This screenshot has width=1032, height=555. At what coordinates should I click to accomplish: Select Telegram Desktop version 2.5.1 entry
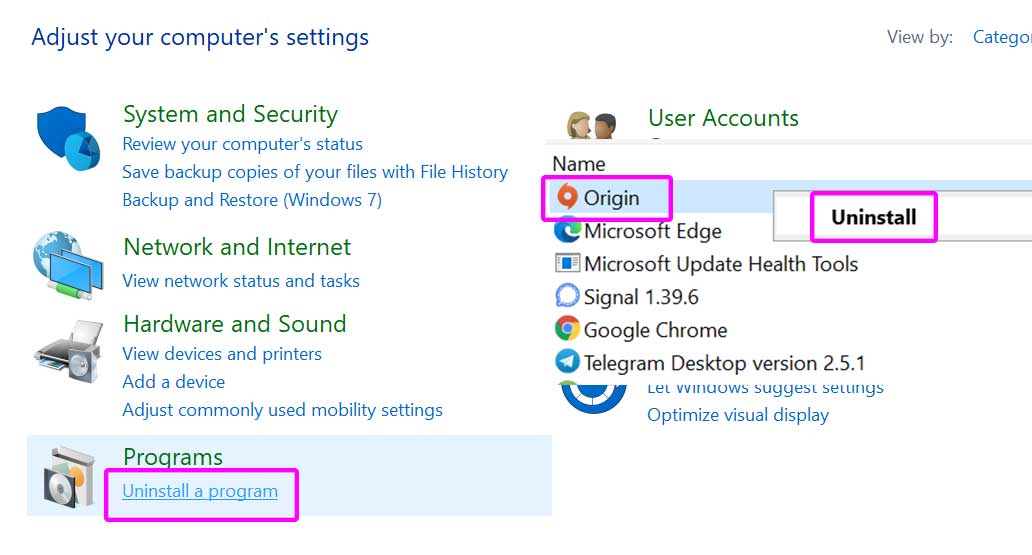click(724, 363)
